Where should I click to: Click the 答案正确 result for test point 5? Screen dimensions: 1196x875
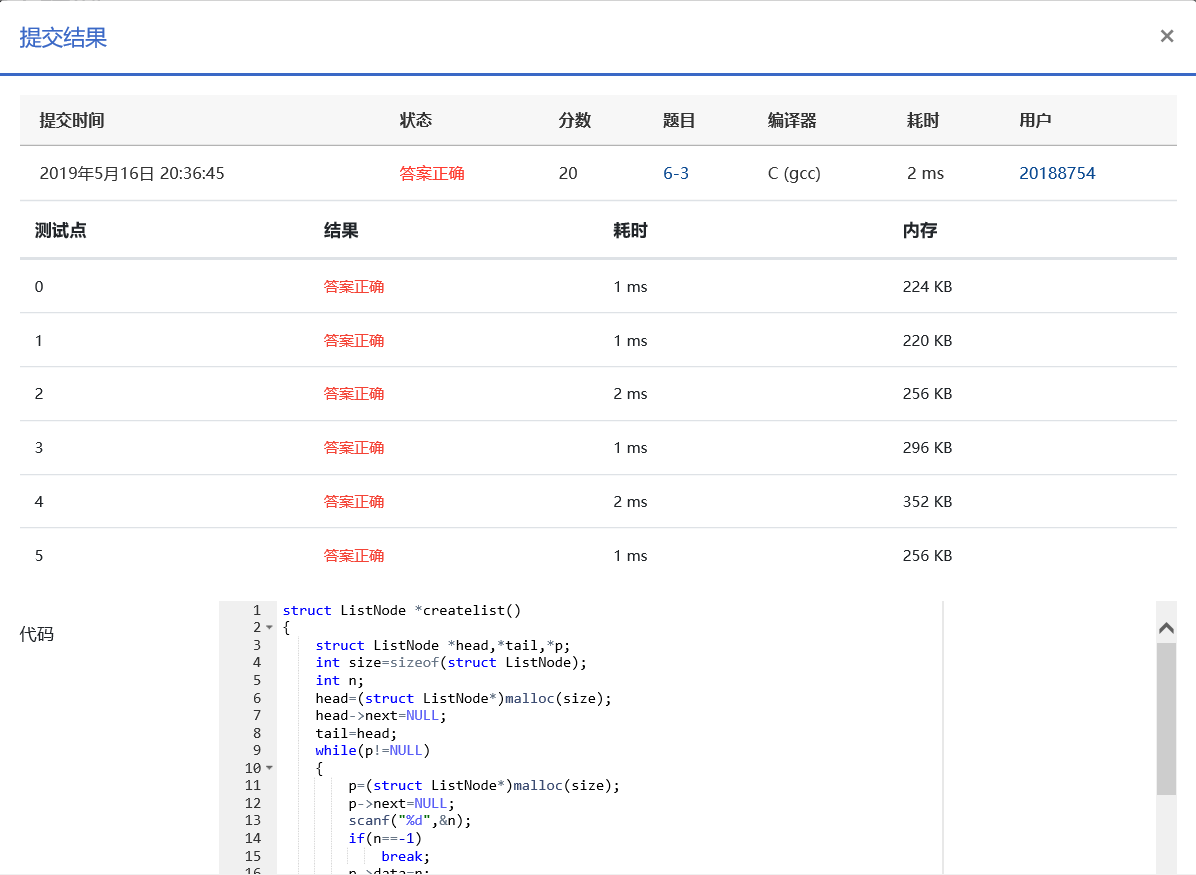354,556
